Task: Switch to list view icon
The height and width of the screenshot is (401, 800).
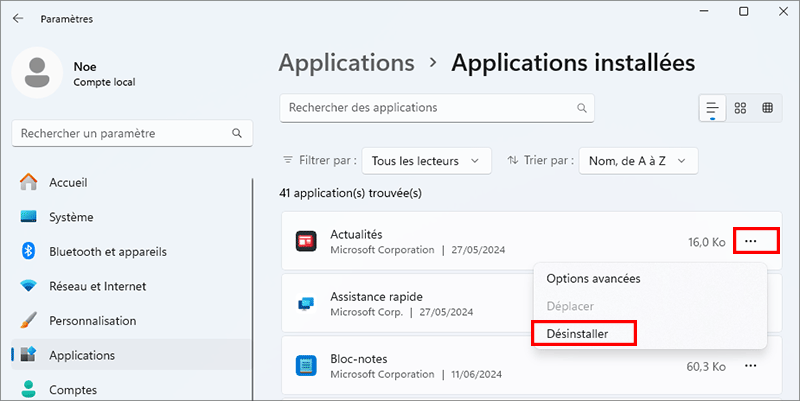Action: (x=712, y=108)
